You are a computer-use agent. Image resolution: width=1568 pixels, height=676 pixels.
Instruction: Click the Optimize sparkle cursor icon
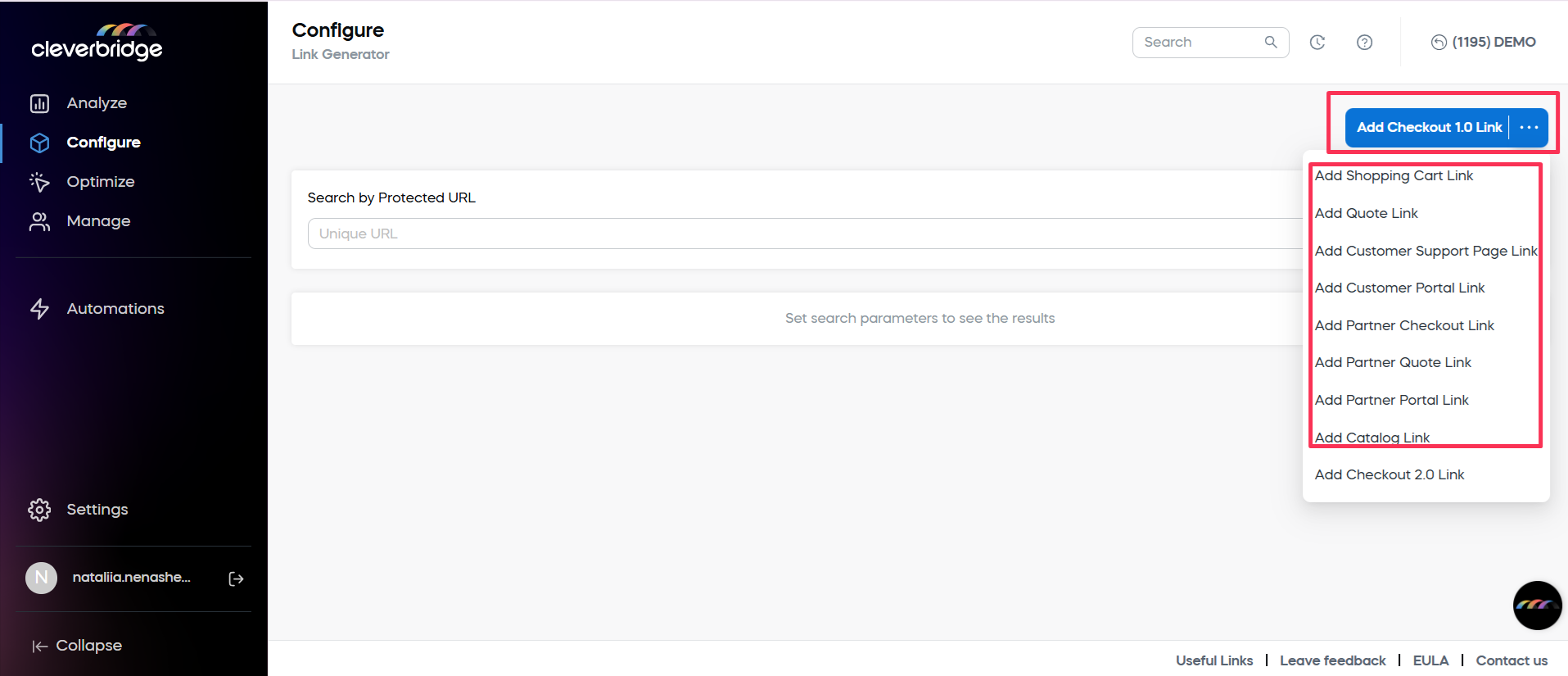point(39,182)
